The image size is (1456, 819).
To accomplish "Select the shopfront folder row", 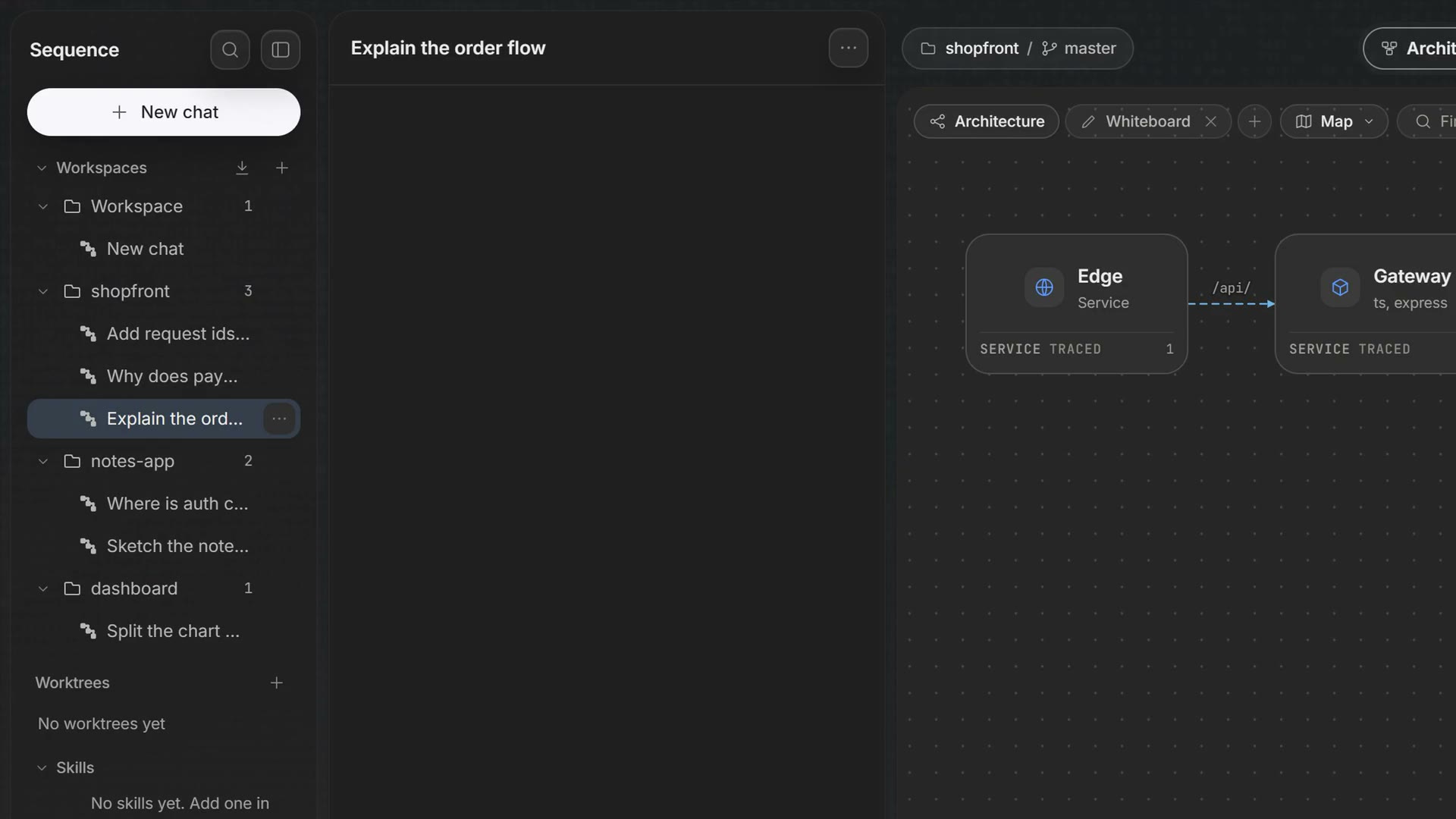I will coord(164,291).
